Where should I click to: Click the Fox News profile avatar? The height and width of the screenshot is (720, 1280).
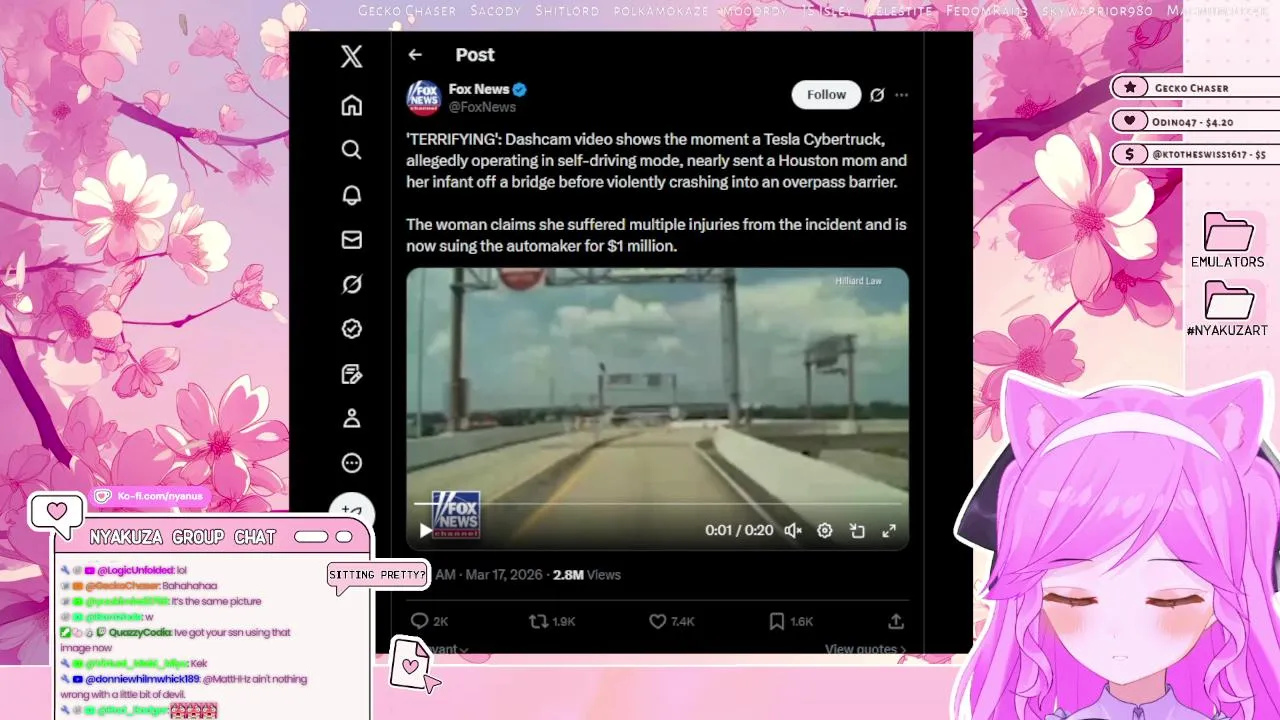pos(424,98)
